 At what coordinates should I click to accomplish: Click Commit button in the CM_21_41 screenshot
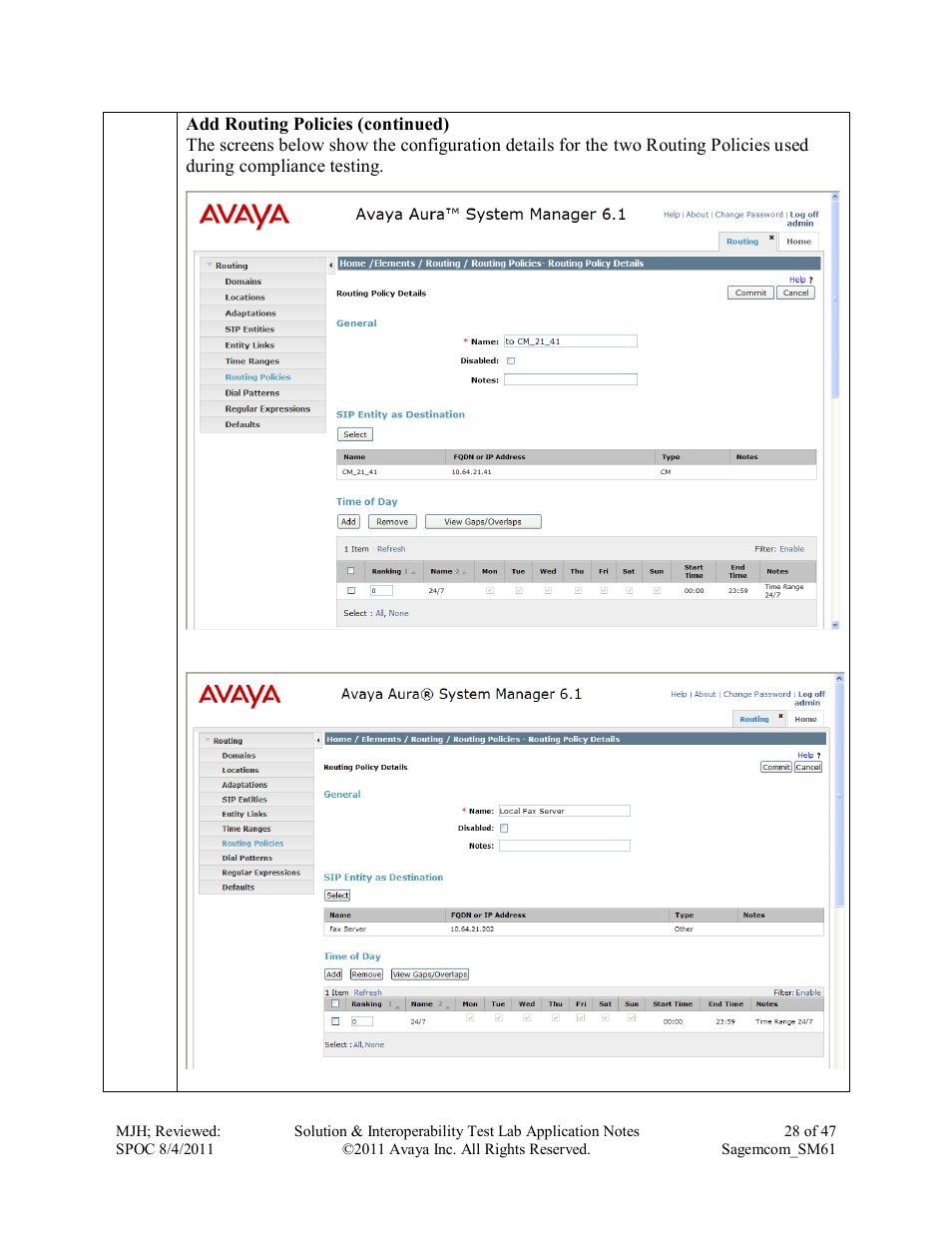pos(750,293)
